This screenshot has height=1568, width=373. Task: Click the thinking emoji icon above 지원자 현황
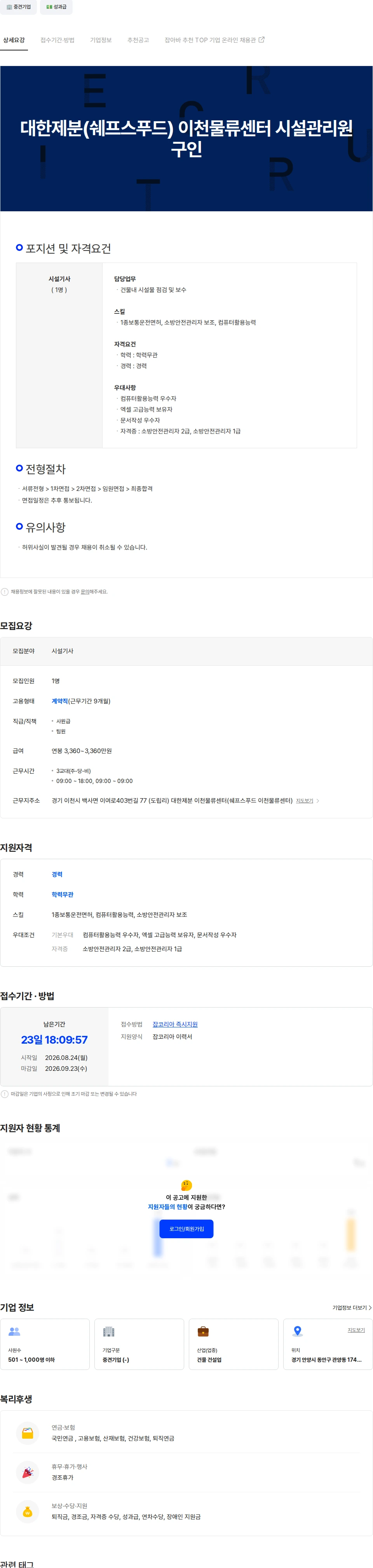[x=186, y=1185]
